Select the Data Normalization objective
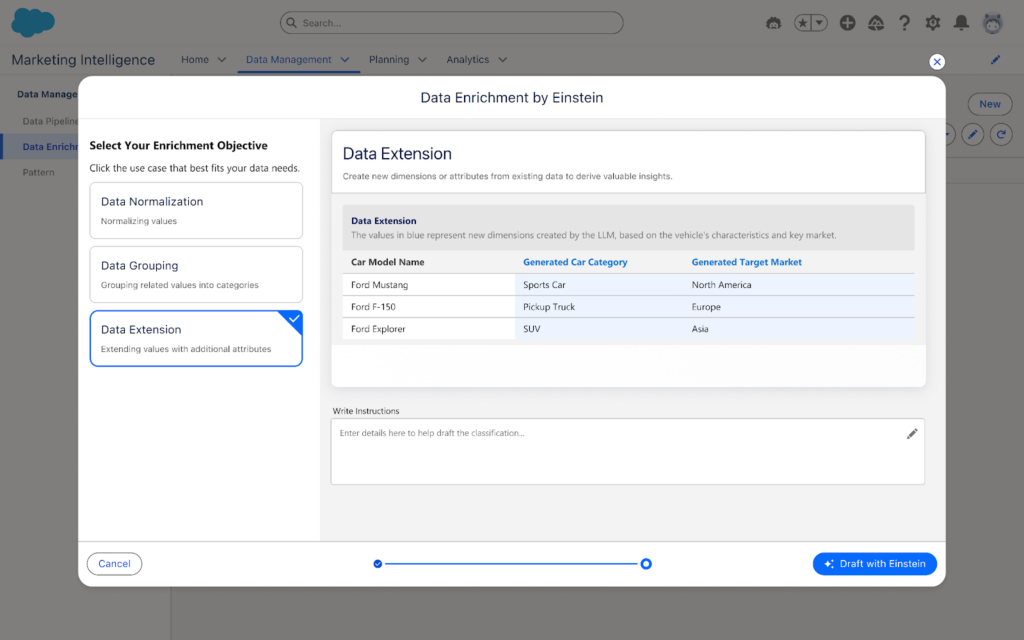The height and width of the screenshot is (640, 1024). [x=196, y=210]
